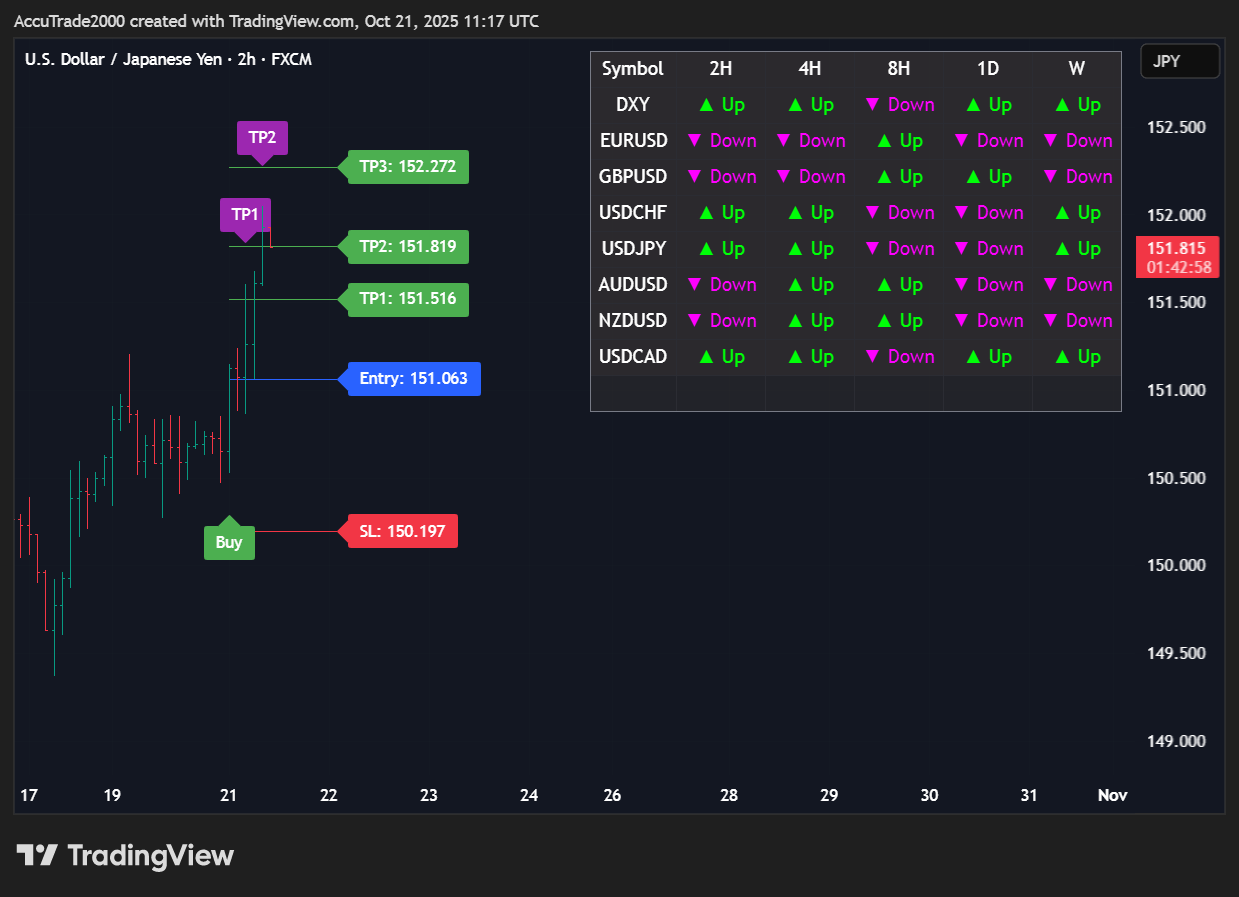Click the green Buy signal marker

(229, 541)
